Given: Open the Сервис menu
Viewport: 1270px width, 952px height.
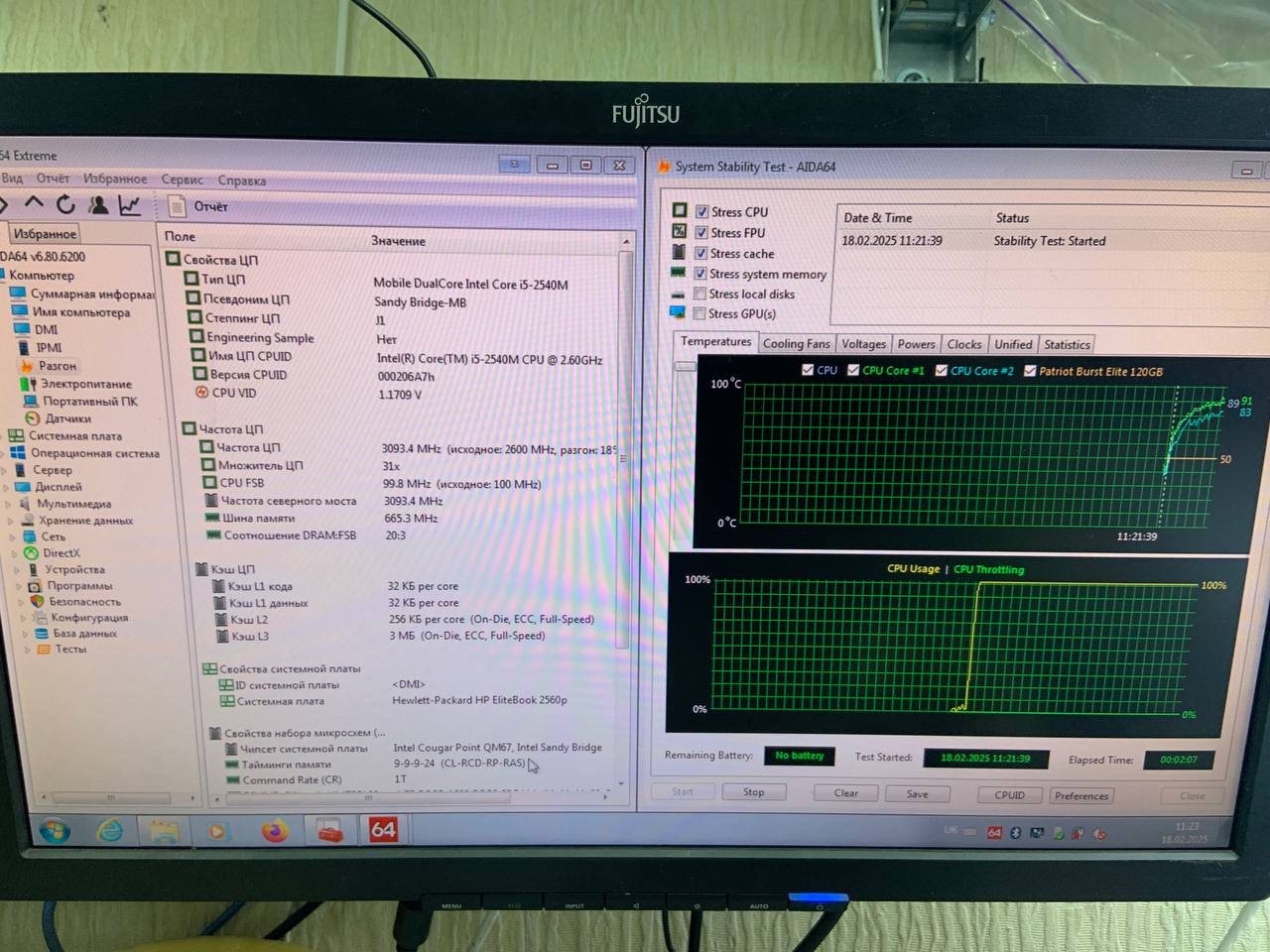Looking at the screenshot, I should coord(183,179).
